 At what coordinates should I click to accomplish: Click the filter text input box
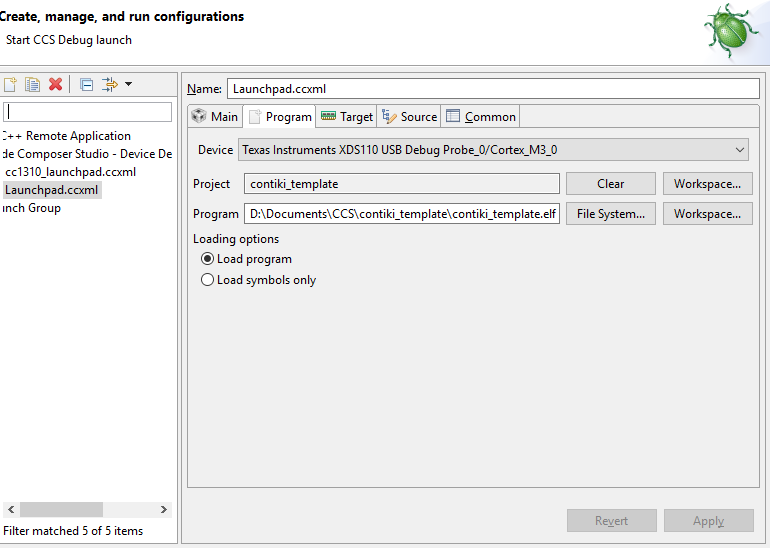click(87, 112)
